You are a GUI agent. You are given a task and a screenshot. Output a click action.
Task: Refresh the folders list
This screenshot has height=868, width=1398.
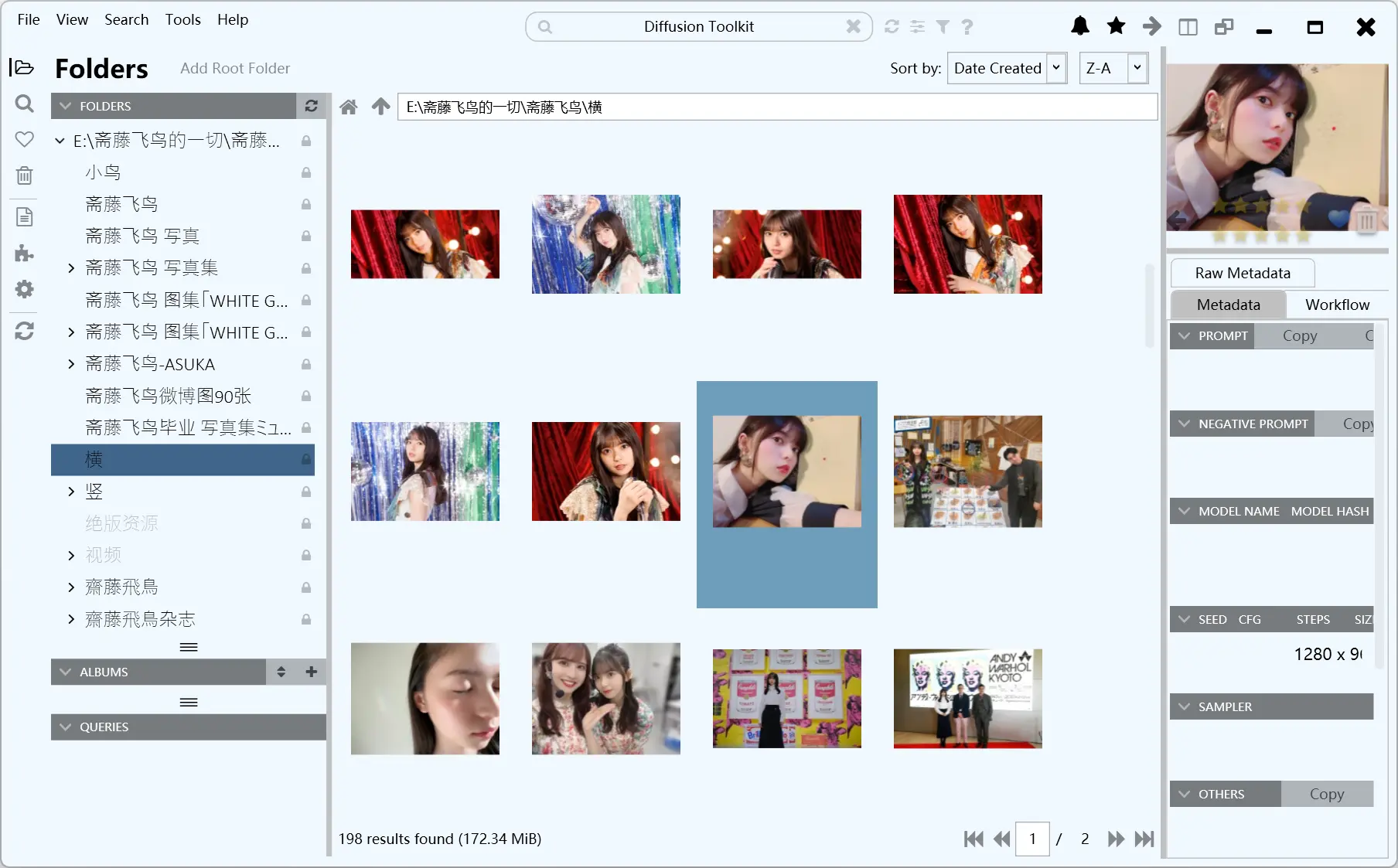tap(311, 106)
